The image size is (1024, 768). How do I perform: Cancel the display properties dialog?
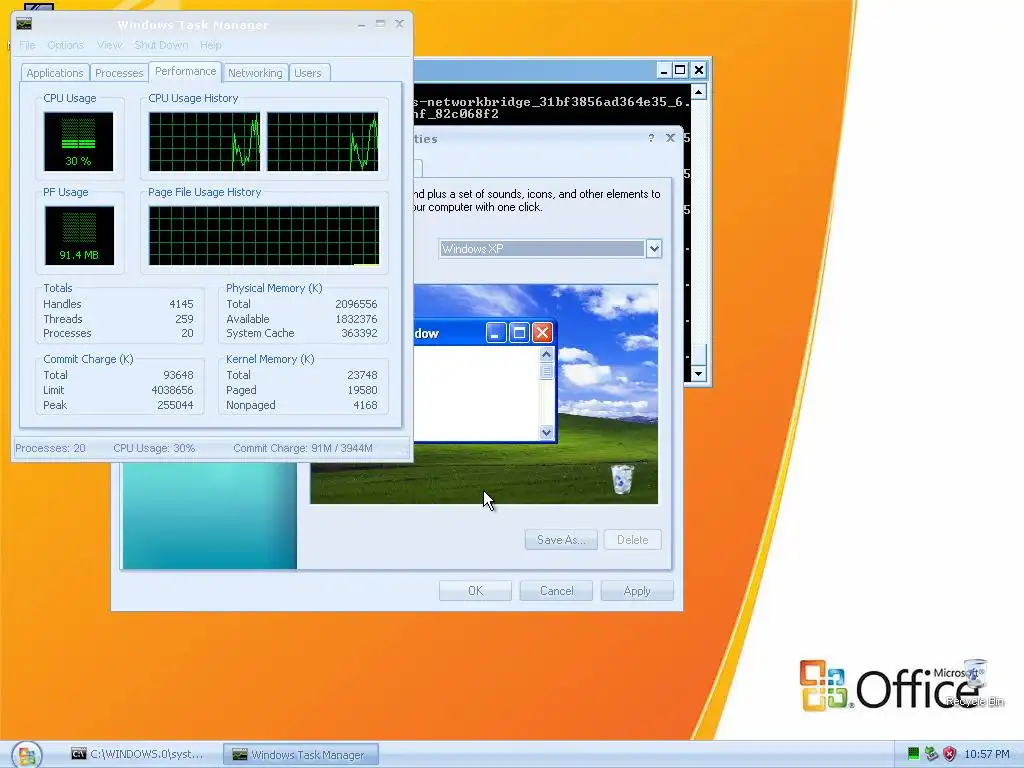click(556, 591)
